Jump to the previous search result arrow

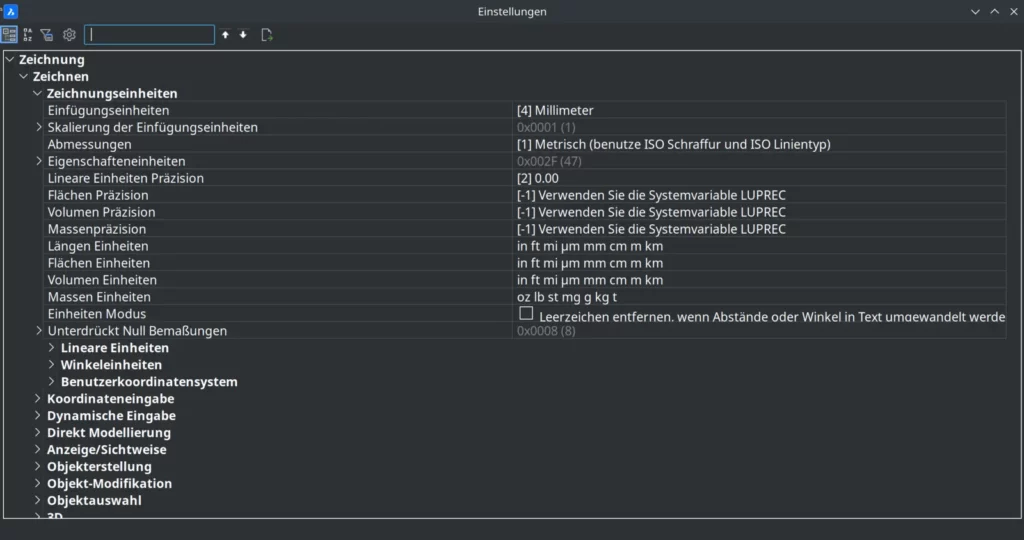click(x=225, y=35)
